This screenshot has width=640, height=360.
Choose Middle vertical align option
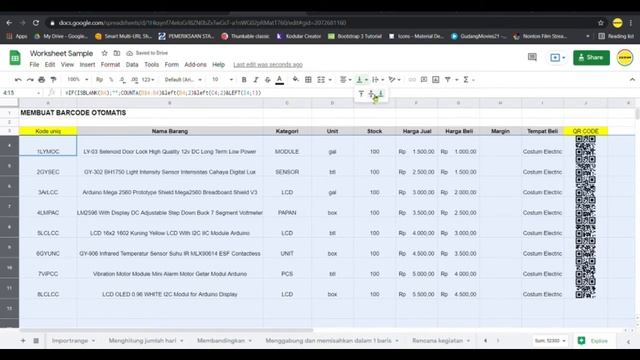click(371, 94)
